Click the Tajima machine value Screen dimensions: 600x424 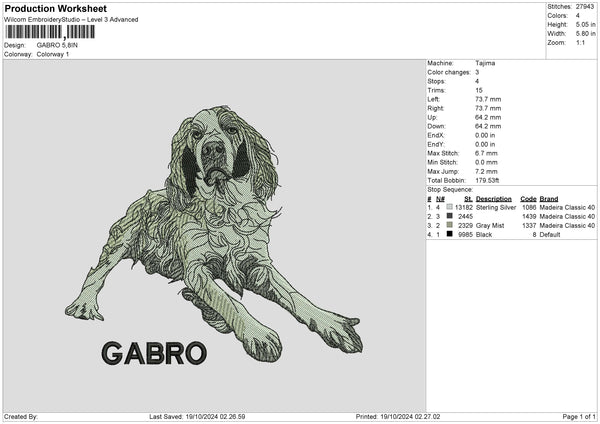click(x=485, y=63)
